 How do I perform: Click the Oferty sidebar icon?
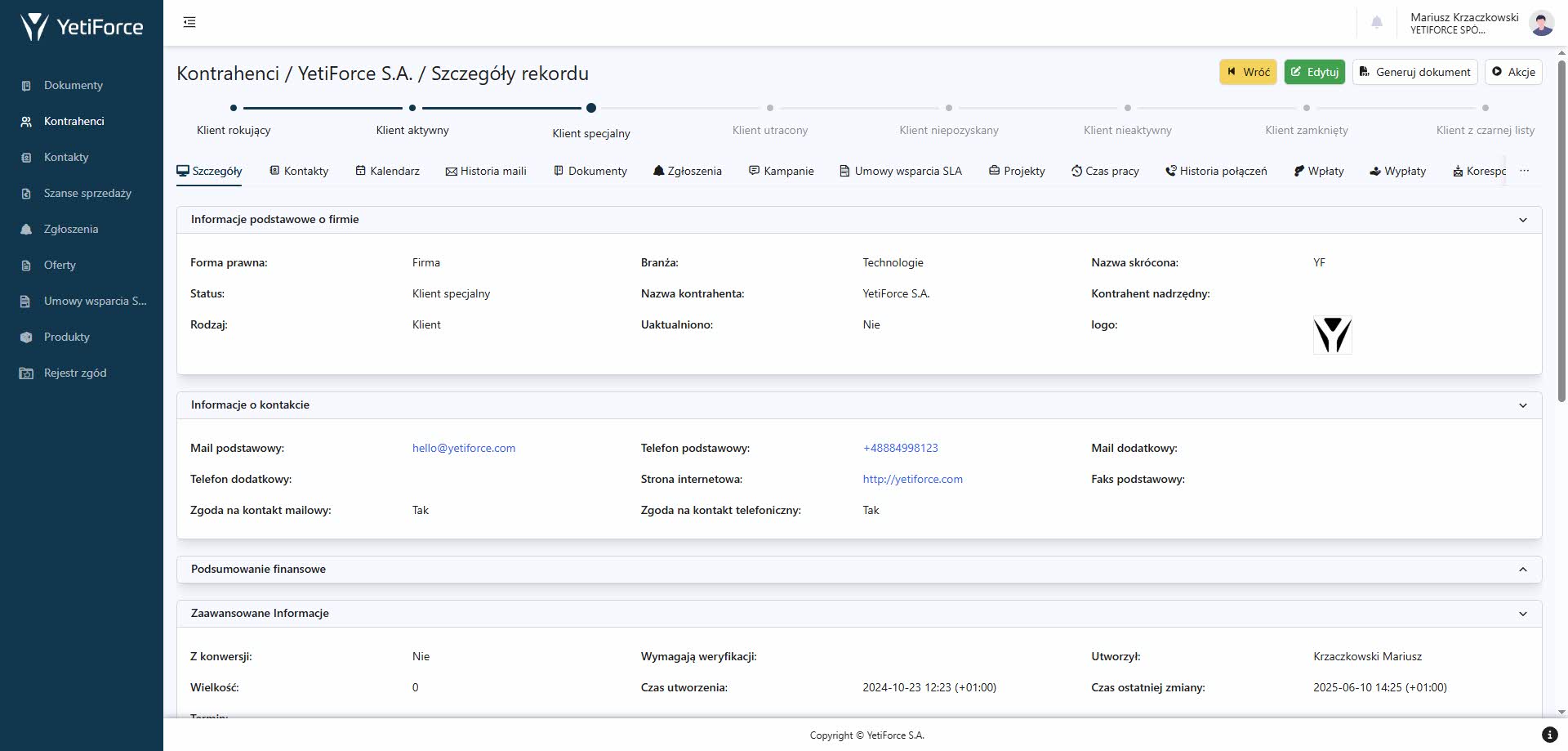coord(26,266)
